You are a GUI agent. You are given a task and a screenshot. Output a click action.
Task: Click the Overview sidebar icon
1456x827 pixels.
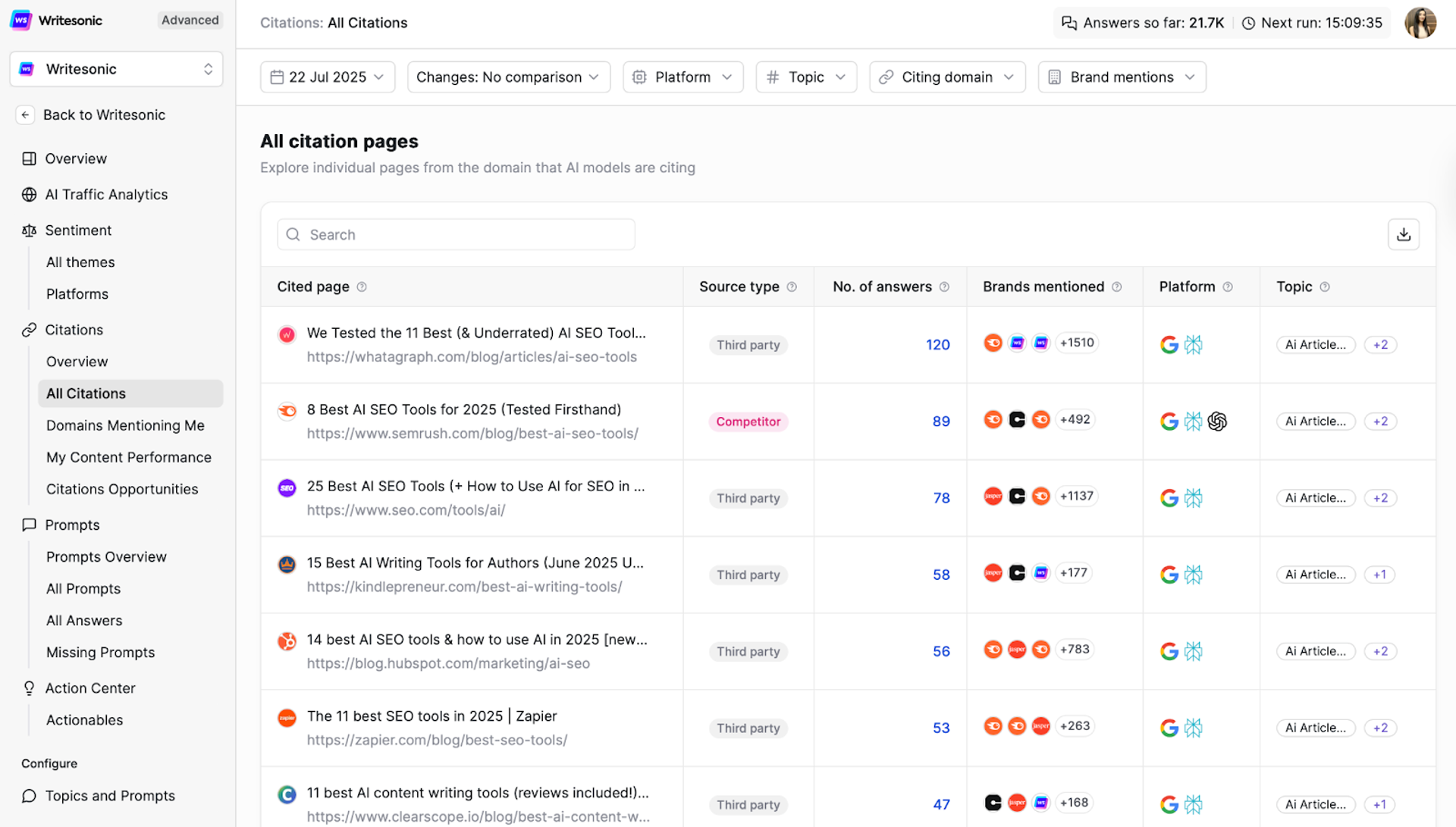29,158
